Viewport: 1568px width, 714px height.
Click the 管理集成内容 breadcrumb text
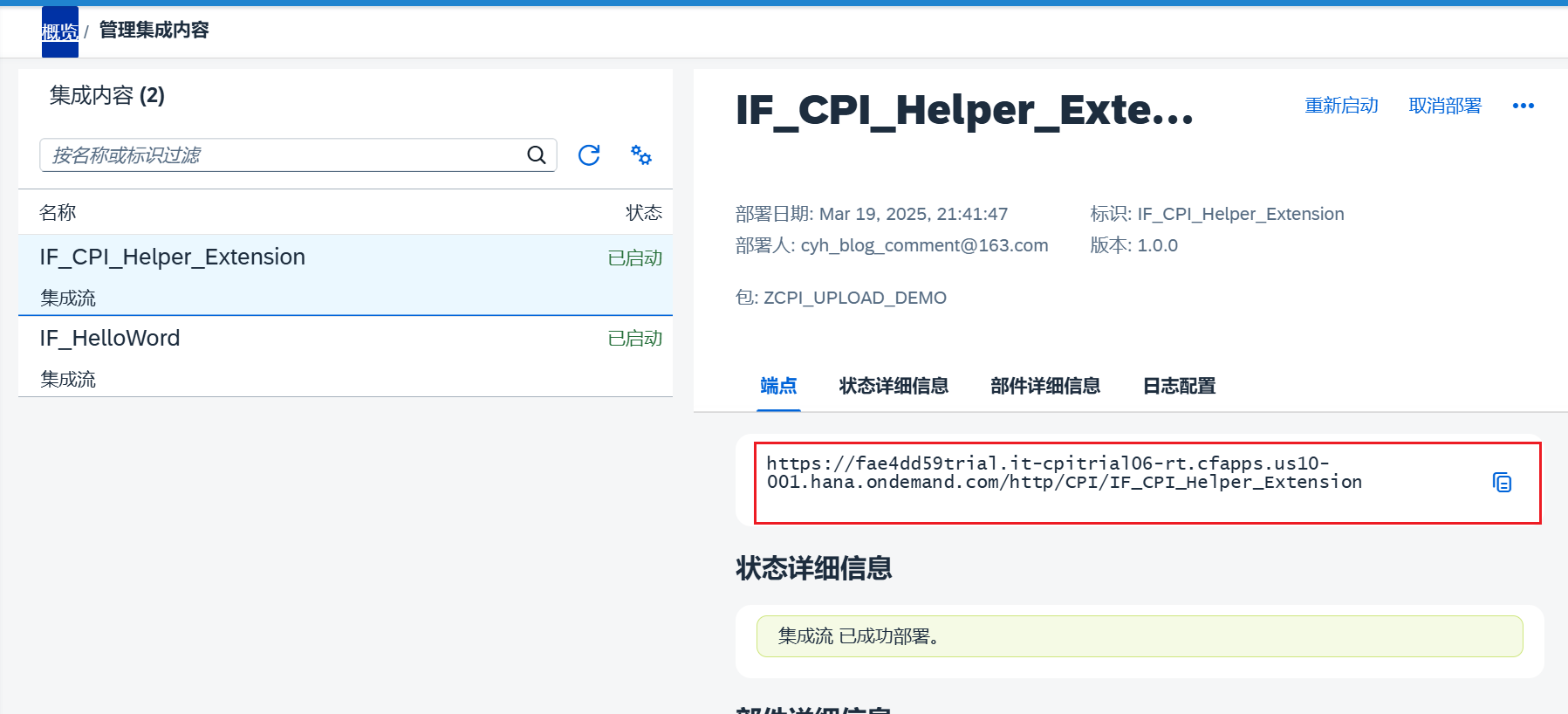click(154, 30)
